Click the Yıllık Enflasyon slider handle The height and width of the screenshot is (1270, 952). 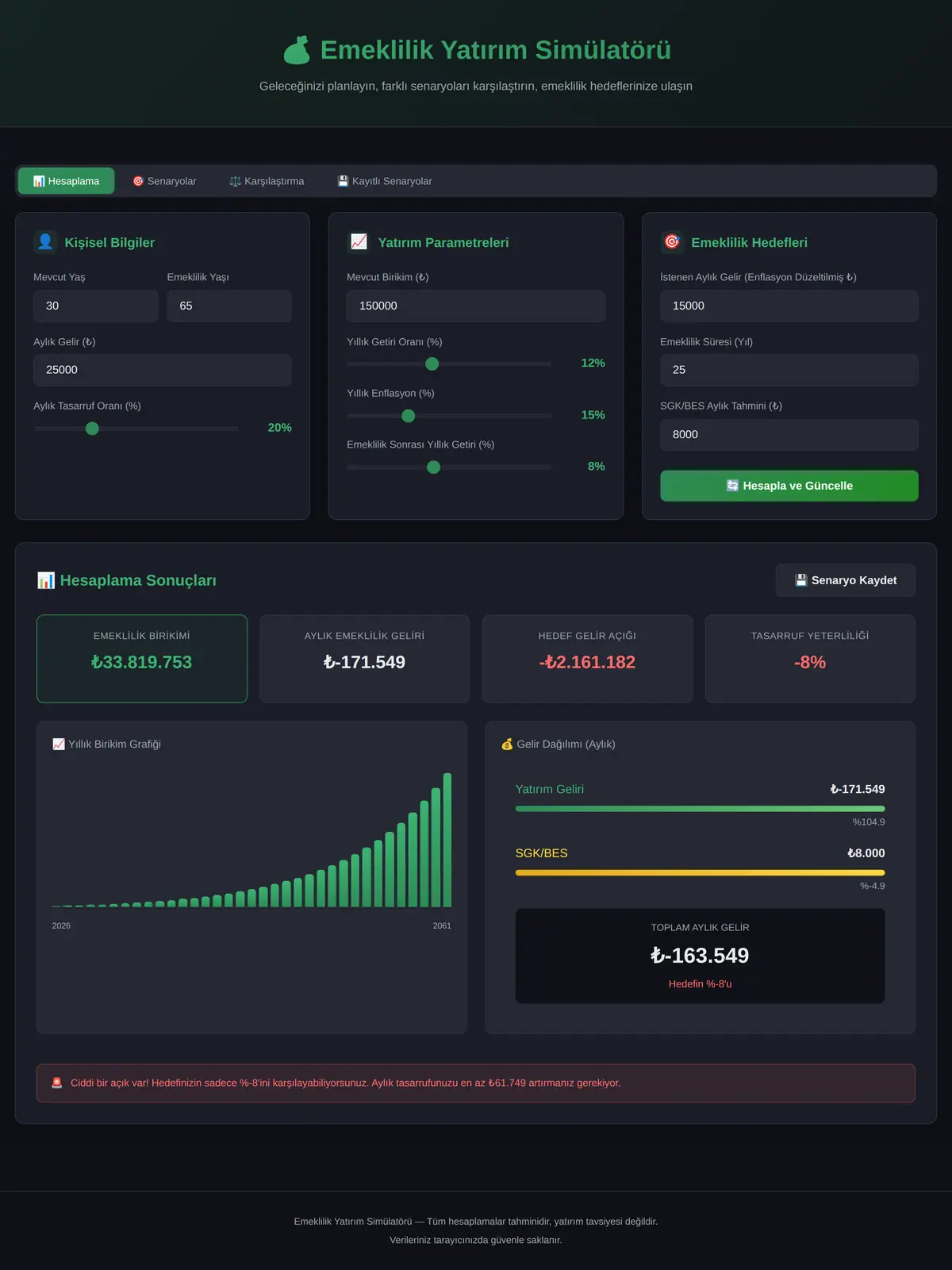(x=409, y=416)
